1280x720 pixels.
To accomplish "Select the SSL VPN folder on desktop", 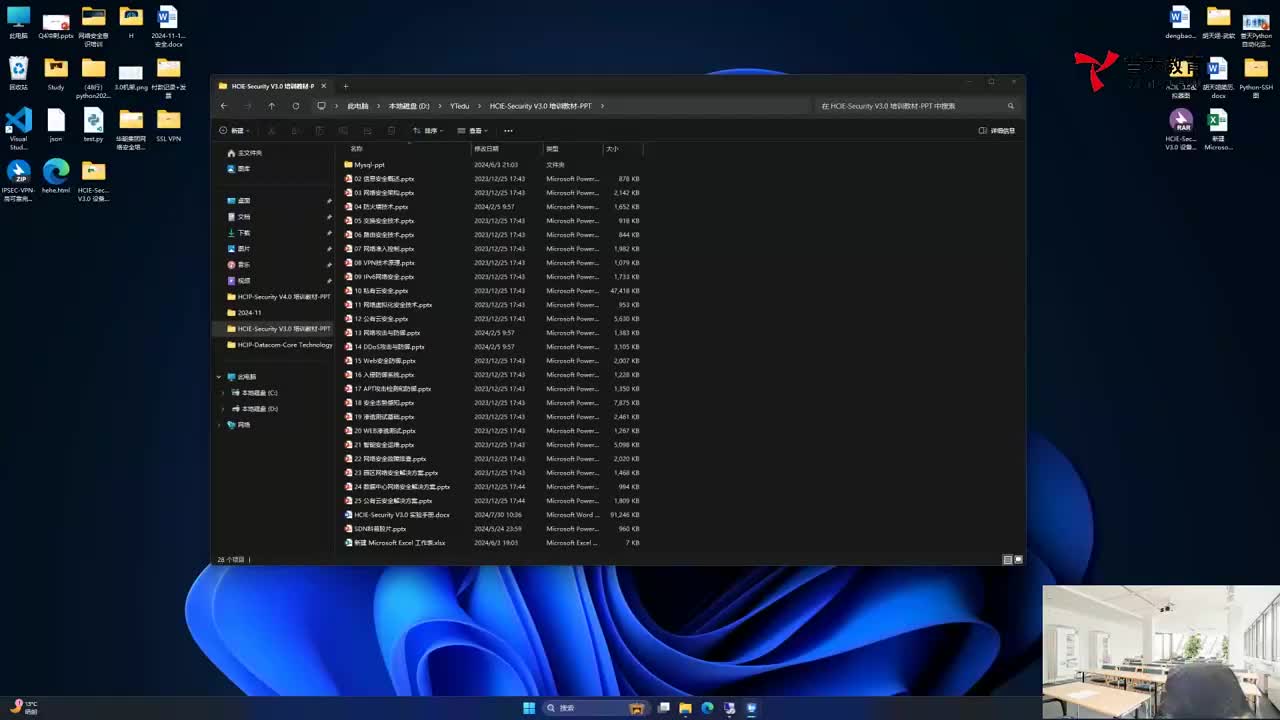I will [x=168, y=124].
